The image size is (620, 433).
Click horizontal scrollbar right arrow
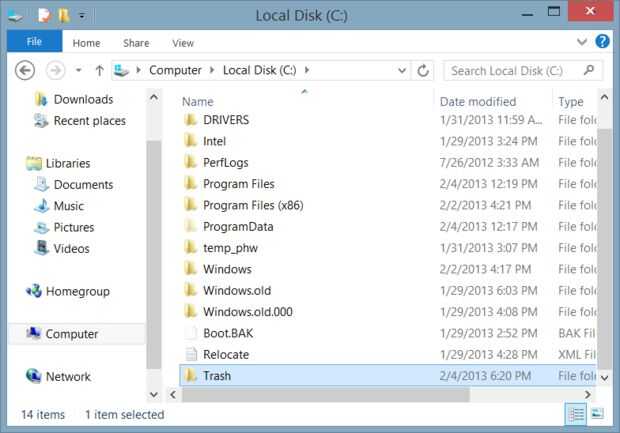[x=588, y=394]
